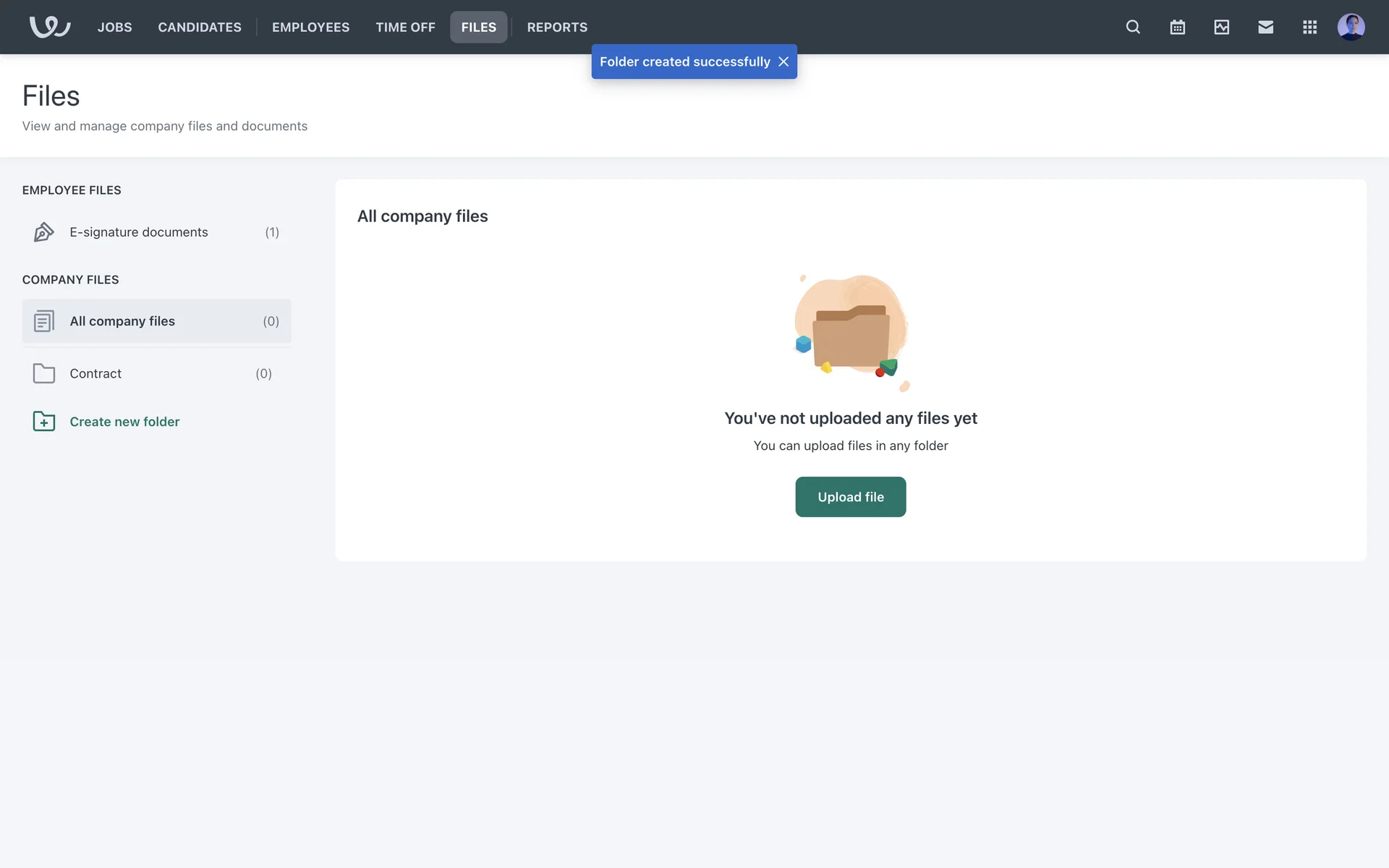Select All company files in sidebar
This screenshot has width=1389, height=868.
[x=122, y=321]
